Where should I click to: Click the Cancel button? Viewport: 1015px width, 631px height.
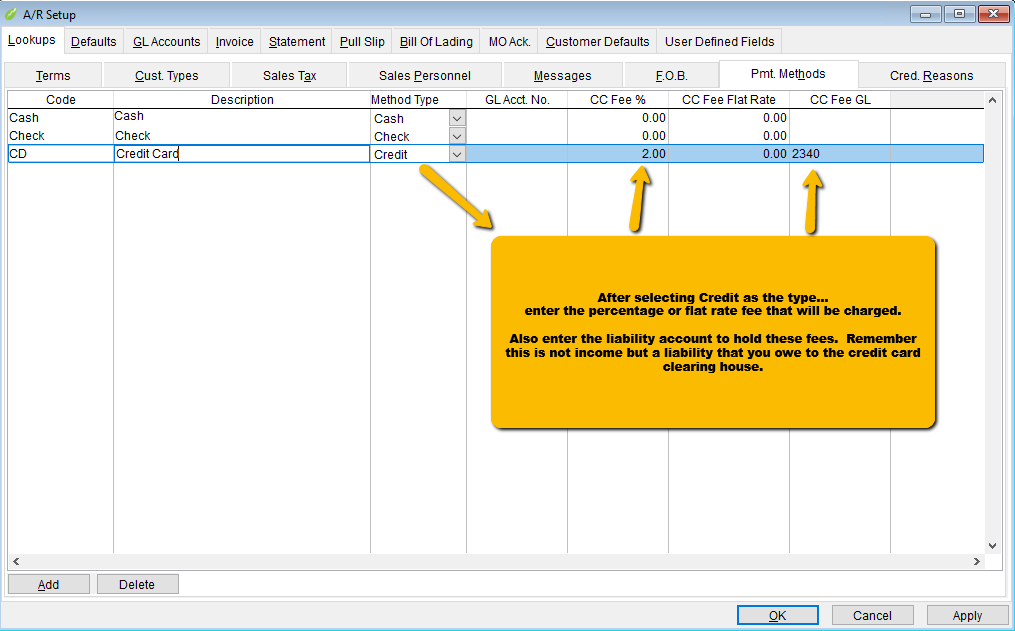[872, 616]
